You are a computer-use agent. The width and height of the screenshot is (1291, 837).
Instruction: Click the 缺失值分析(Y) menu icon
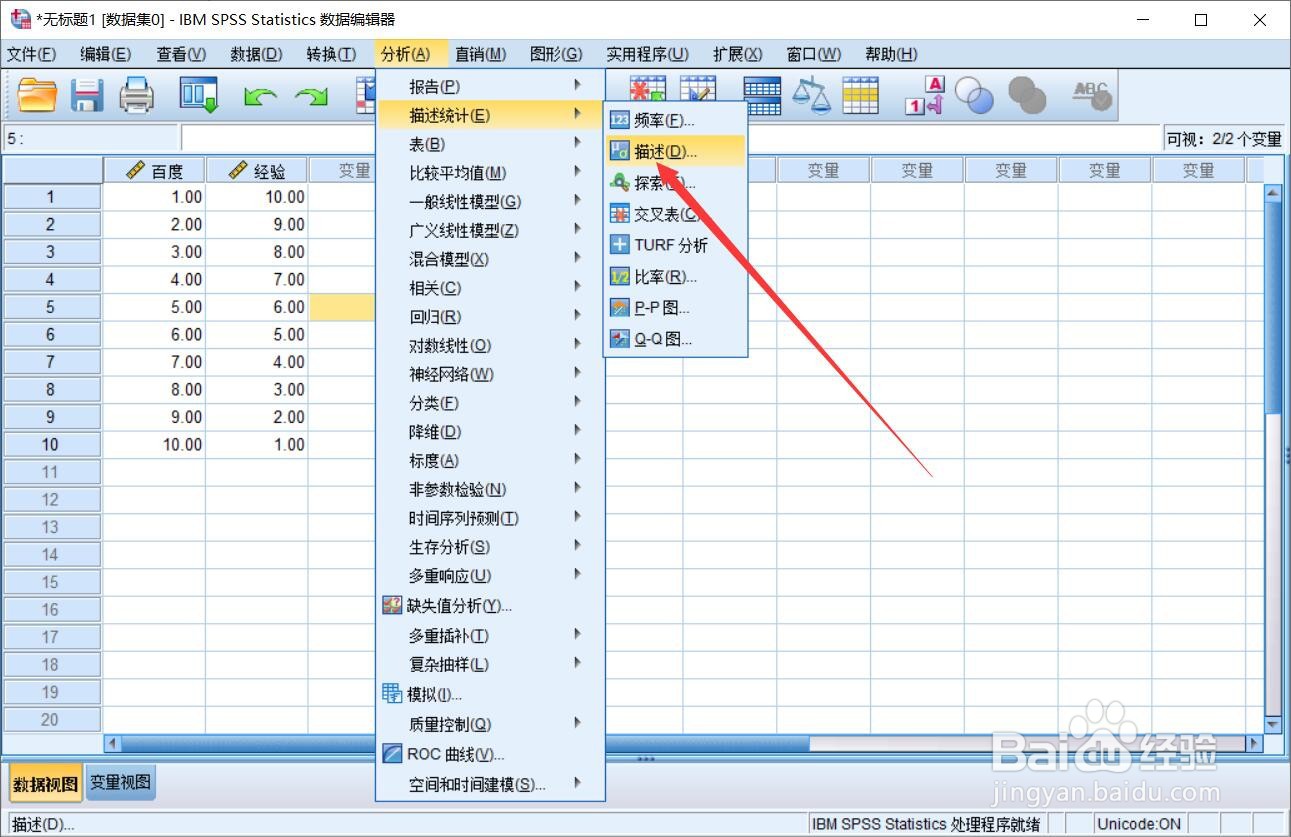pos(392,605)
